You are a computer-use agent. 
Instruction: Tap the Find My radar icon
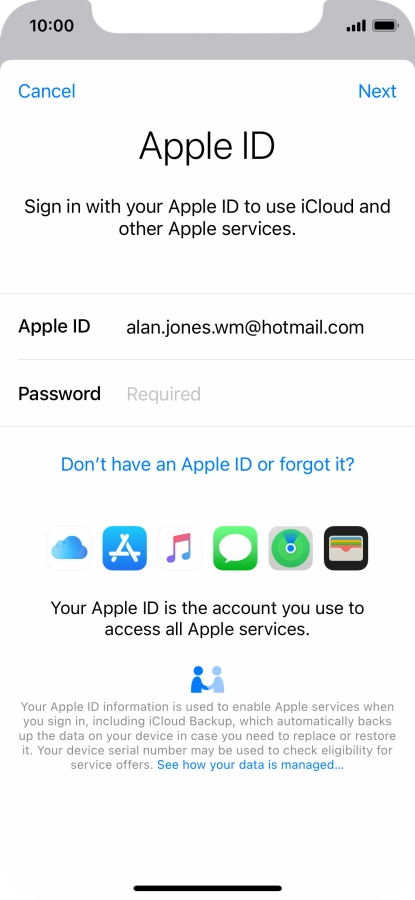(290, 548)
